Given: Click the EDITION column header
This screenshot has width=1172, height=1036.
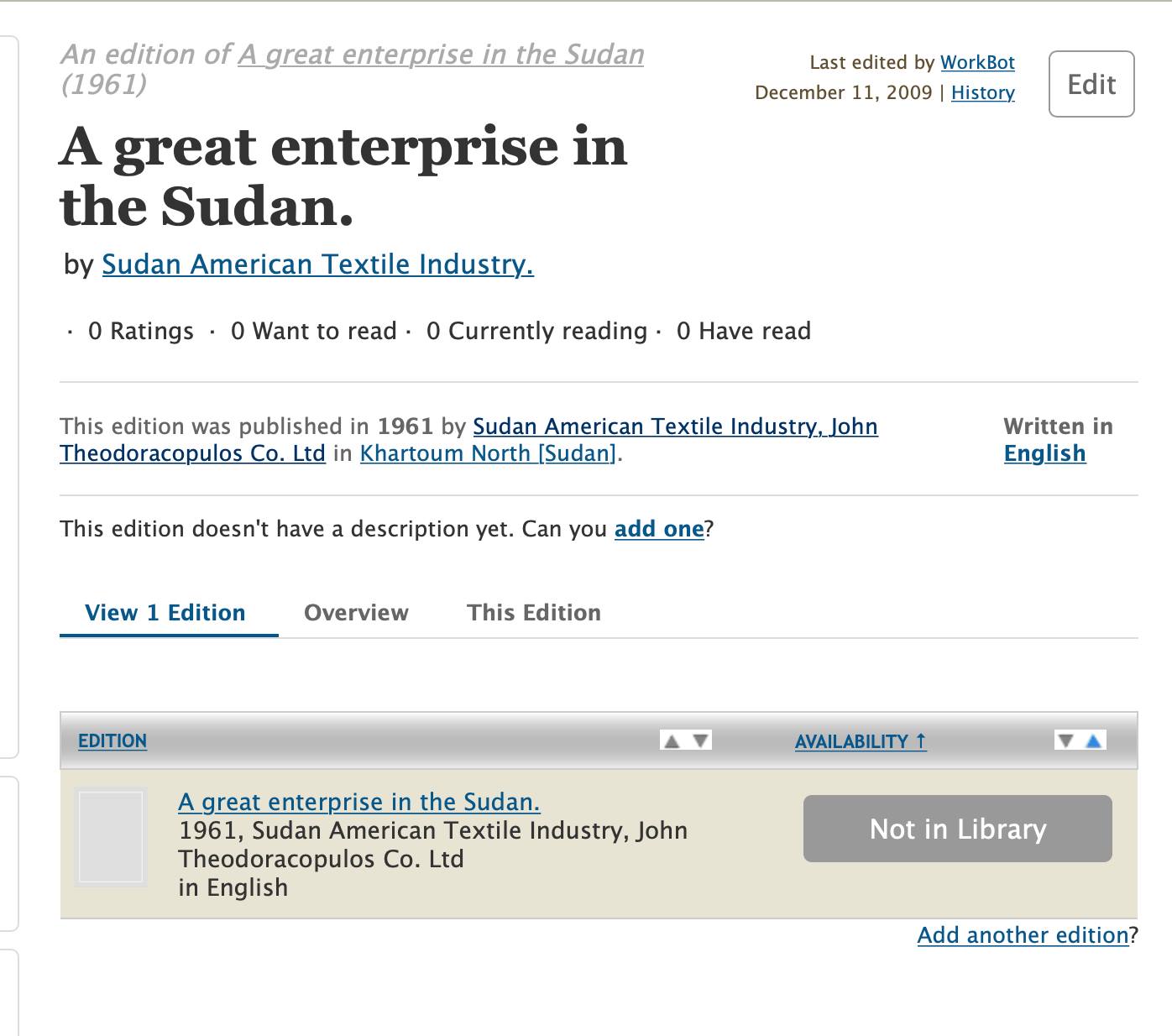Looking at the screenshot, I should (x=112, y=741).
